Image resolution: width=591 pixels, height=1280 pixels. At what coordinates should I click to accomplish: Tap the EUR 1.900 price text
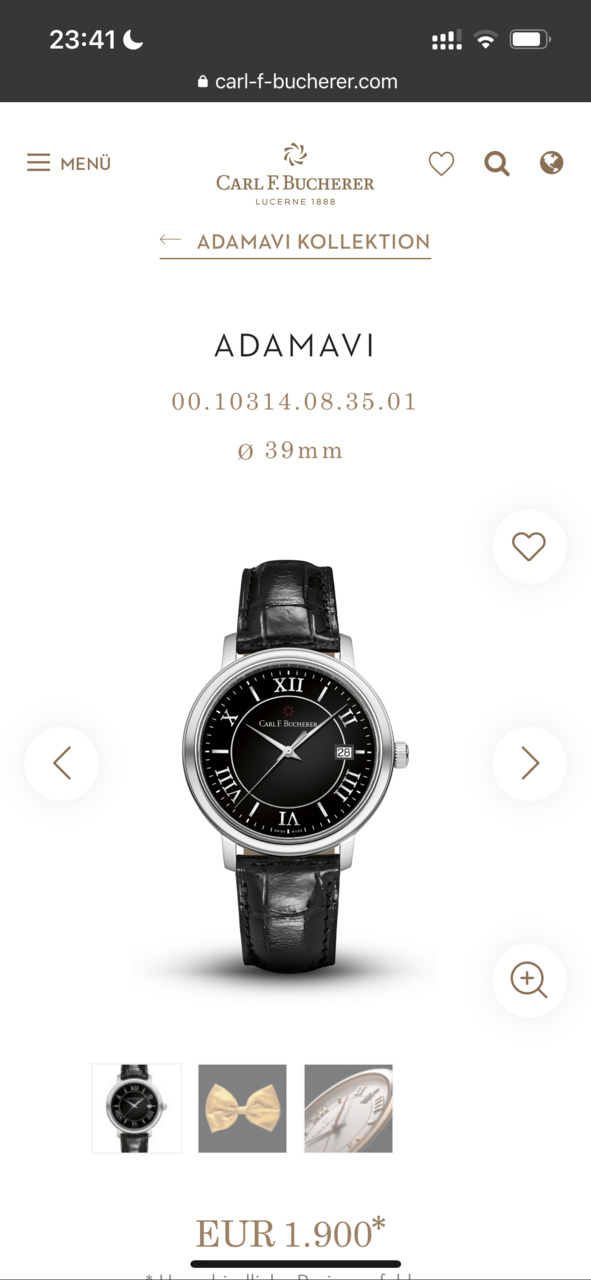tap(290, 1233)
